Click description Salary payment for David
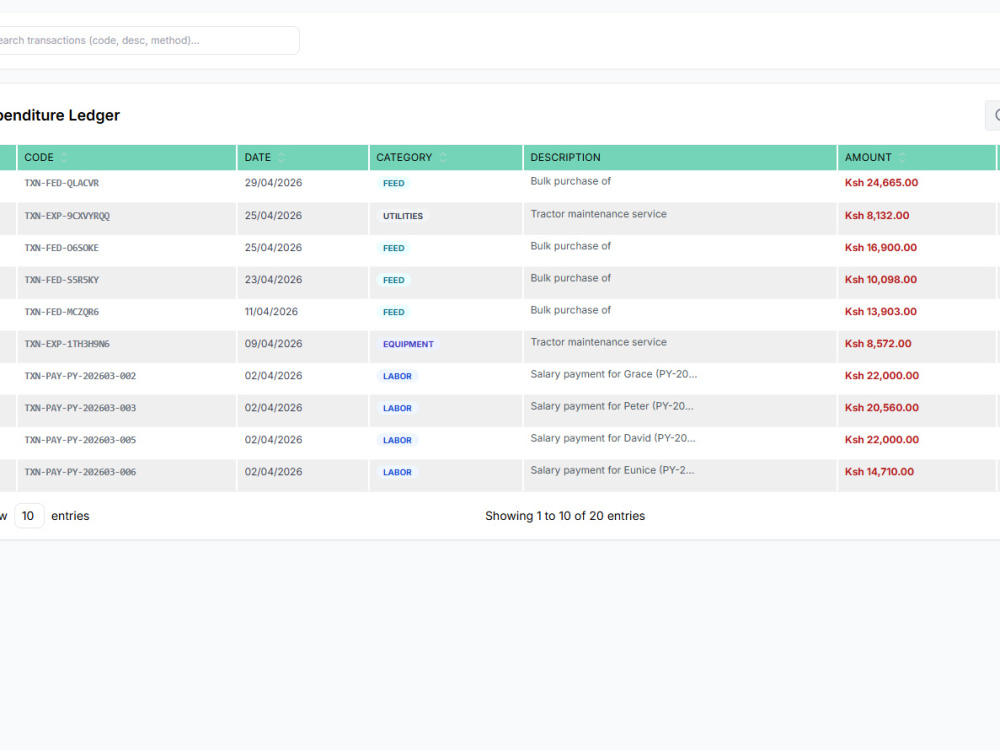The image size is (1000, 750). point(613,438)
